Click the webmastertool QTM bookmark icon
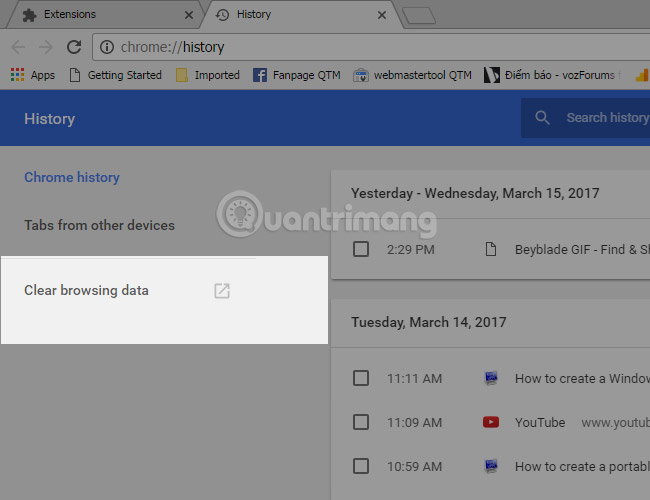Viewport: 650px width, 500px height. tap(360, 75)
